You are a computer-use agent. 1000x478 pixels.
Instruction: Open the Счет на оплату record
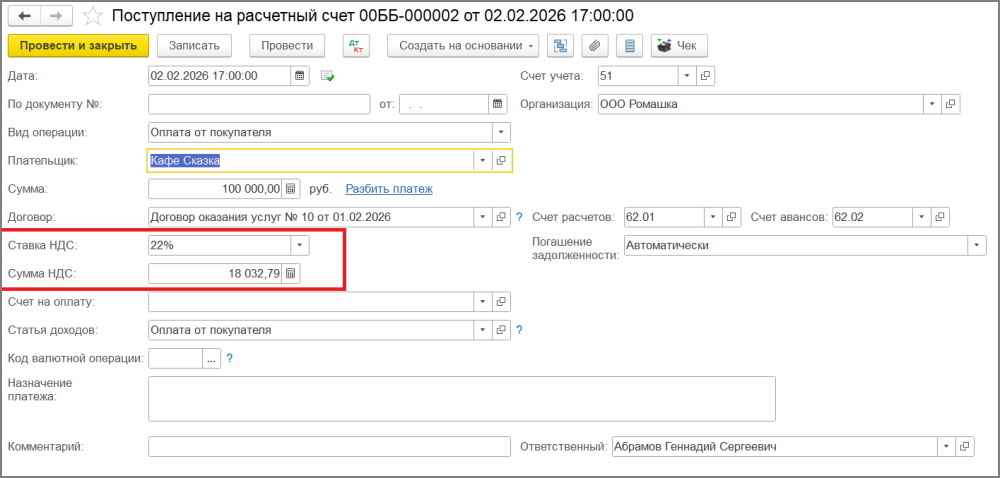tap(501, 301)
